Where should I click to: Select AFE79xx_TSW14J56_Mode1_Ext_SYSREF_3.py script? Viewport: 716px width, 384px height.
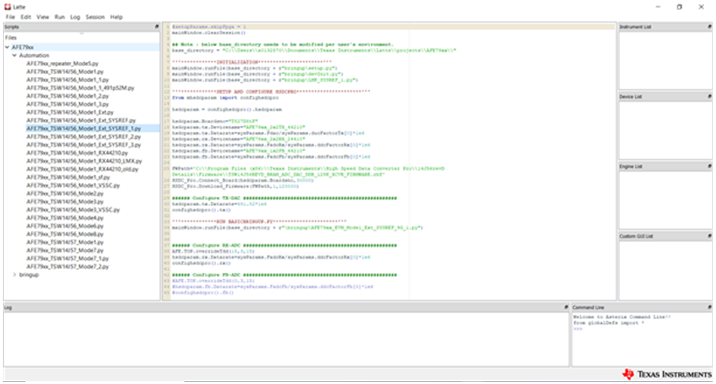(83, 145)
